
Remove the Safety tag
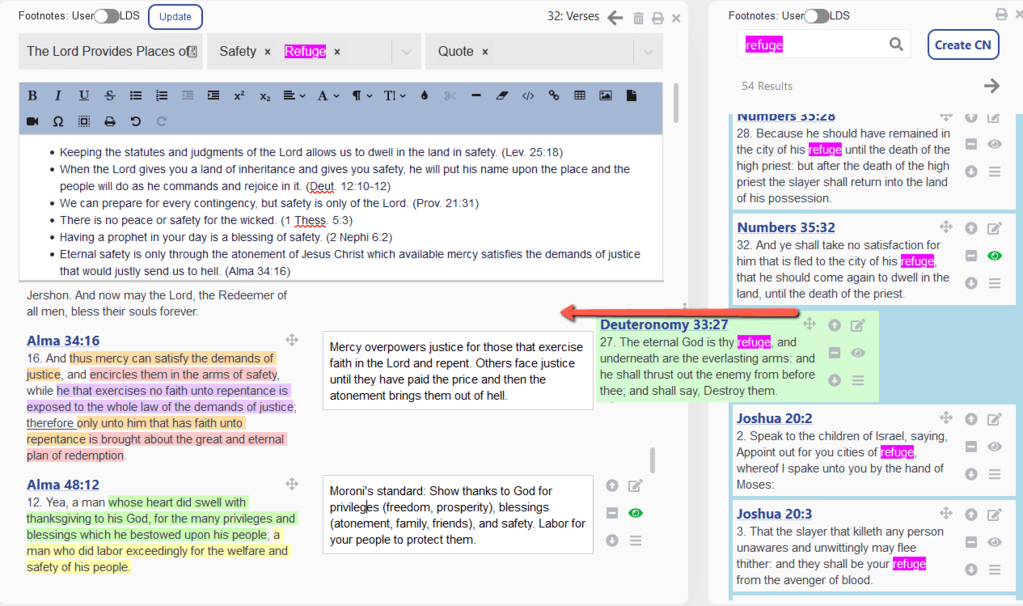tap(268, 52)
